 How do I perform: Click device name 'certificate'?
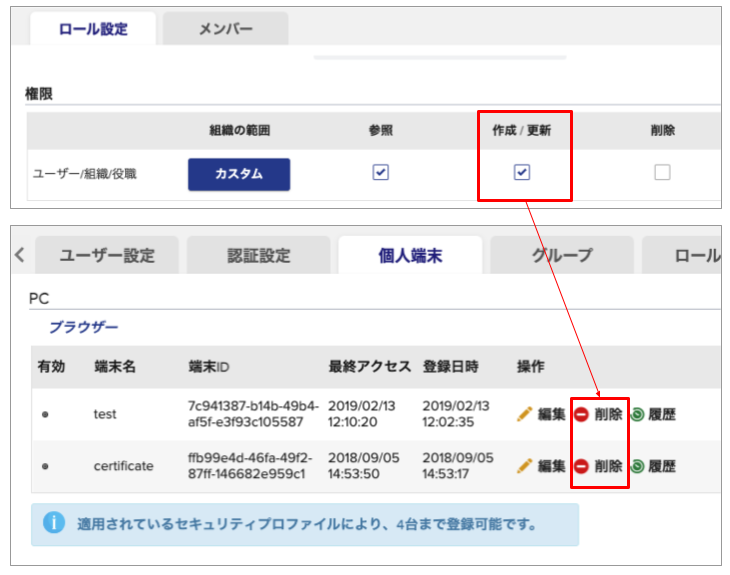123,466
